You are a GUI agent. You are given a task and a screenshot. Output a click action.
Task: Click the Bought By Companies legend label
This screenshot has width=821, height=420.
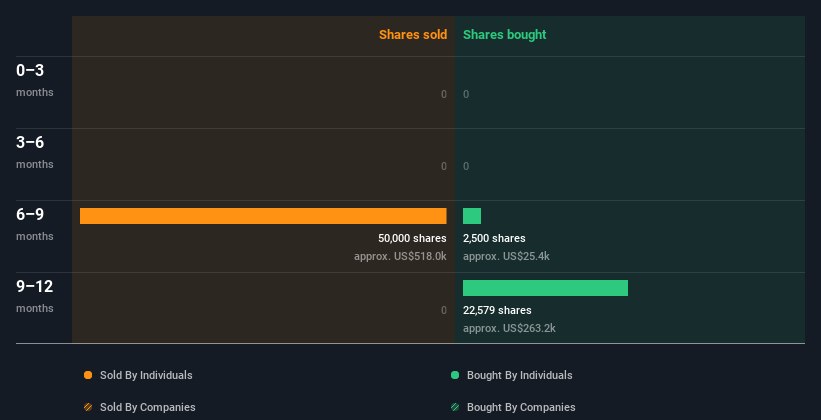tap(521, 407)
